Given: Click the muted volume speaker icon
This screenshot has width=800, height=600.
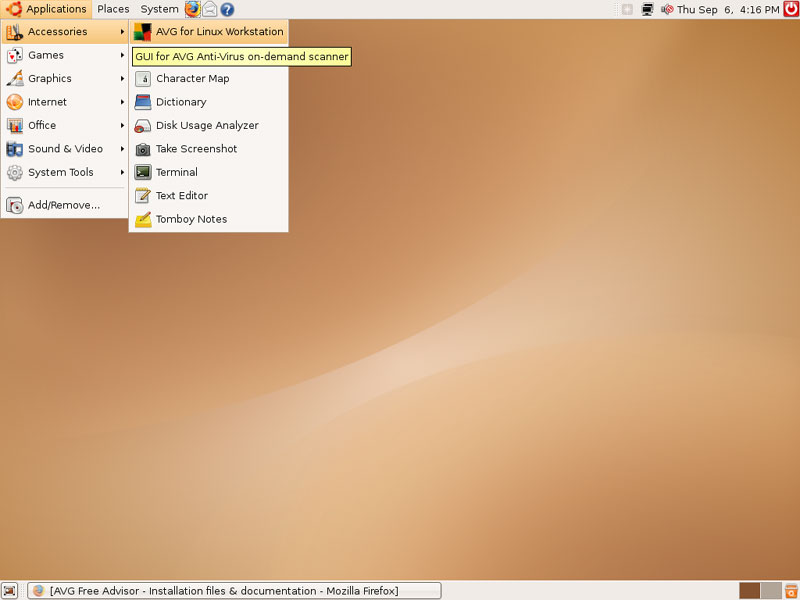Looking at the screenshot, I should pyautogui.click(x=667, y=9).
